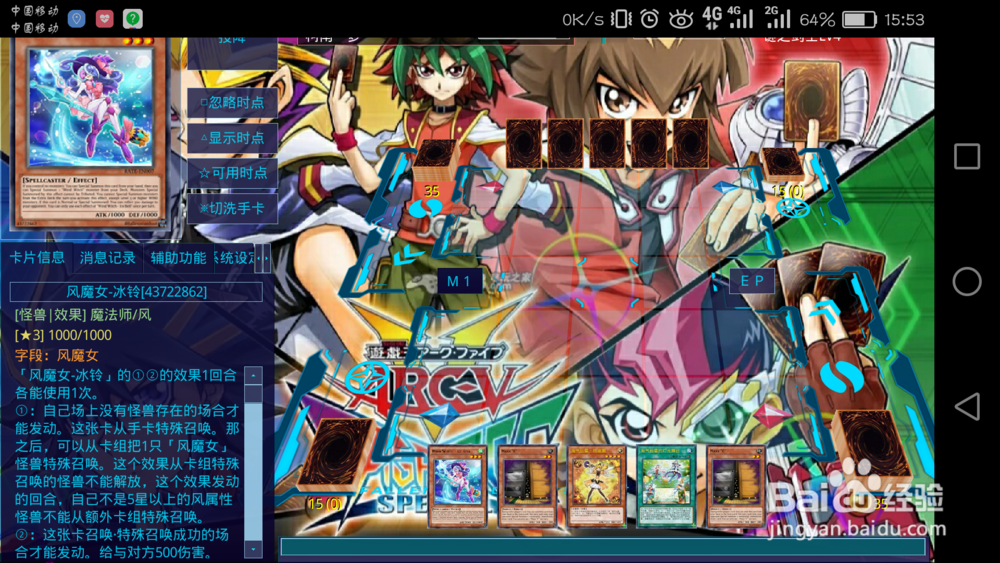Tap the Android recent apps square button
Image resolution: width=1000 pixels, height=563 pixels.
pyautogui.click(x=967, y=156)
